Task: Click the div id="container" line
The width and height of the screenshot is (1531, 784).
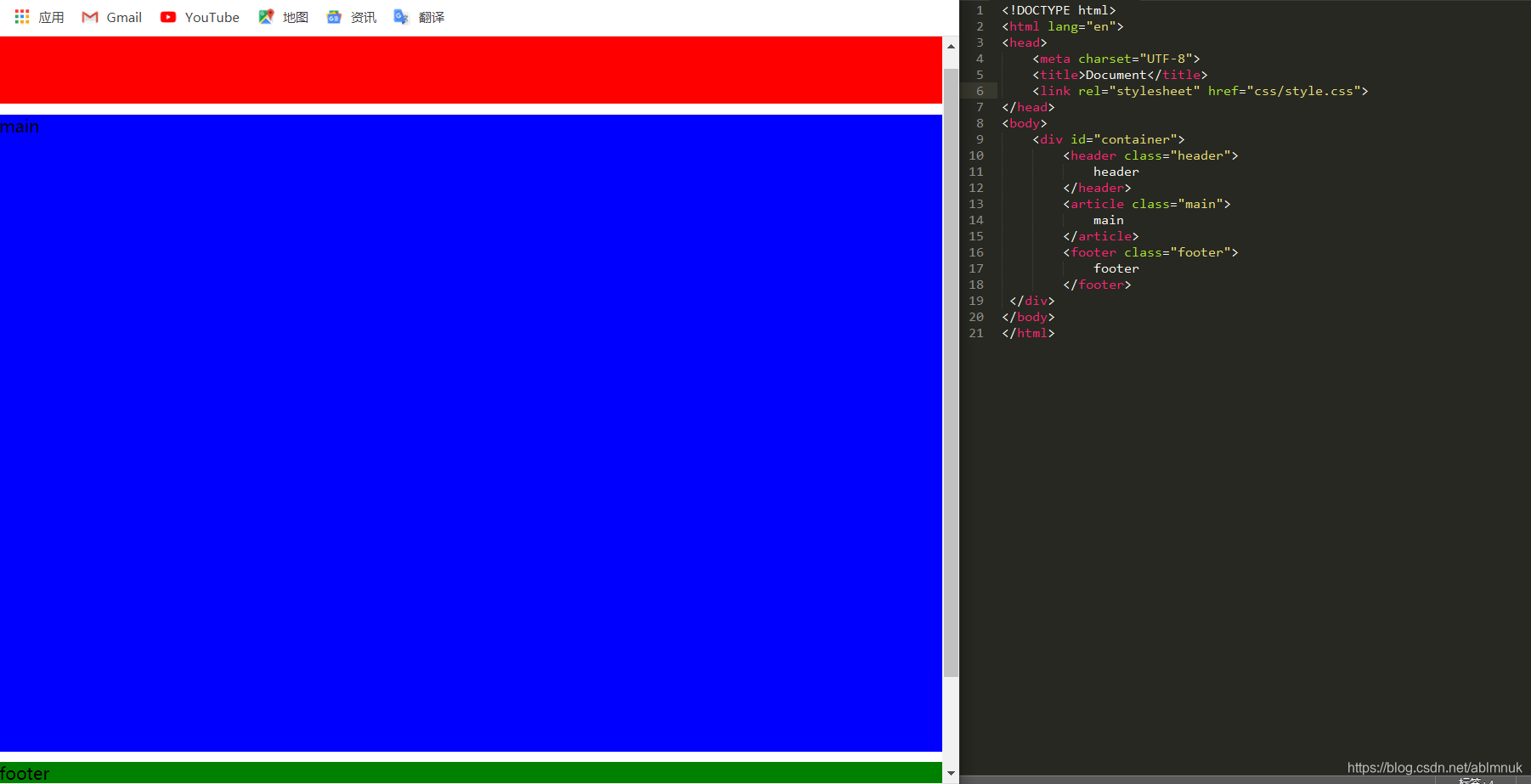Action: (x=1109, y=139)
